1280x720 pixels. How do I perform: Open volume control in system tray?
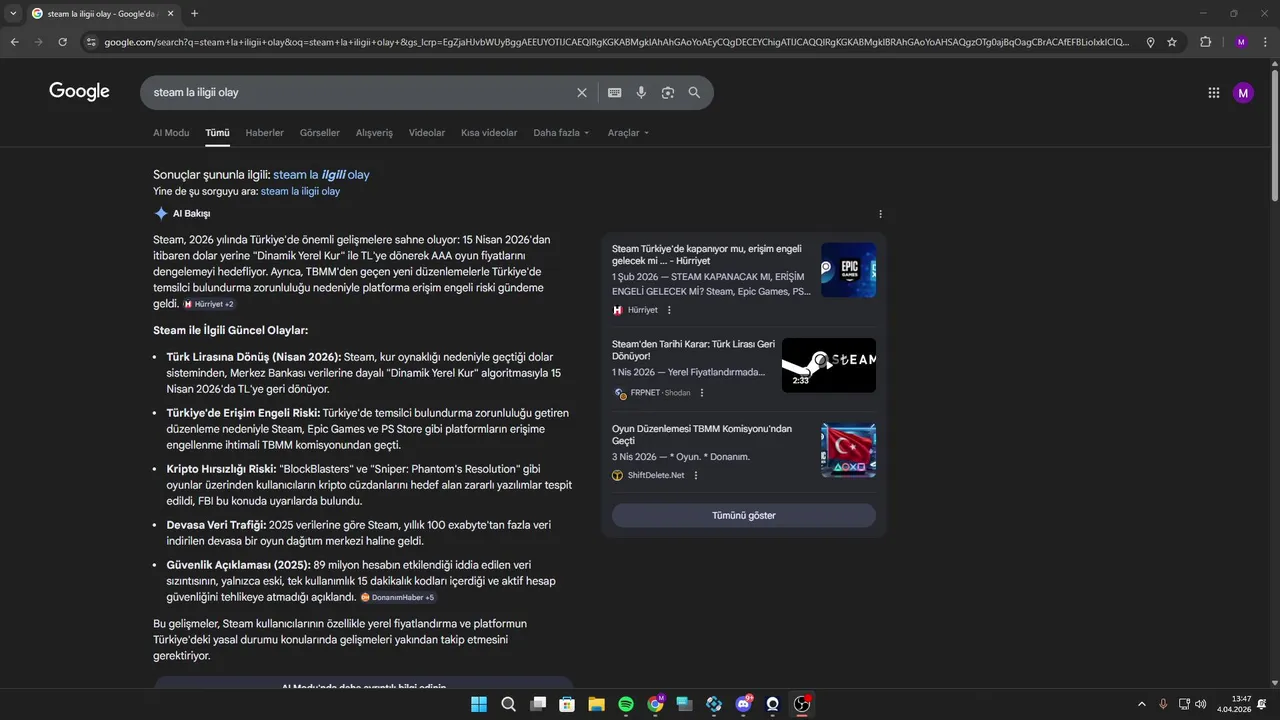(1200, 704)
